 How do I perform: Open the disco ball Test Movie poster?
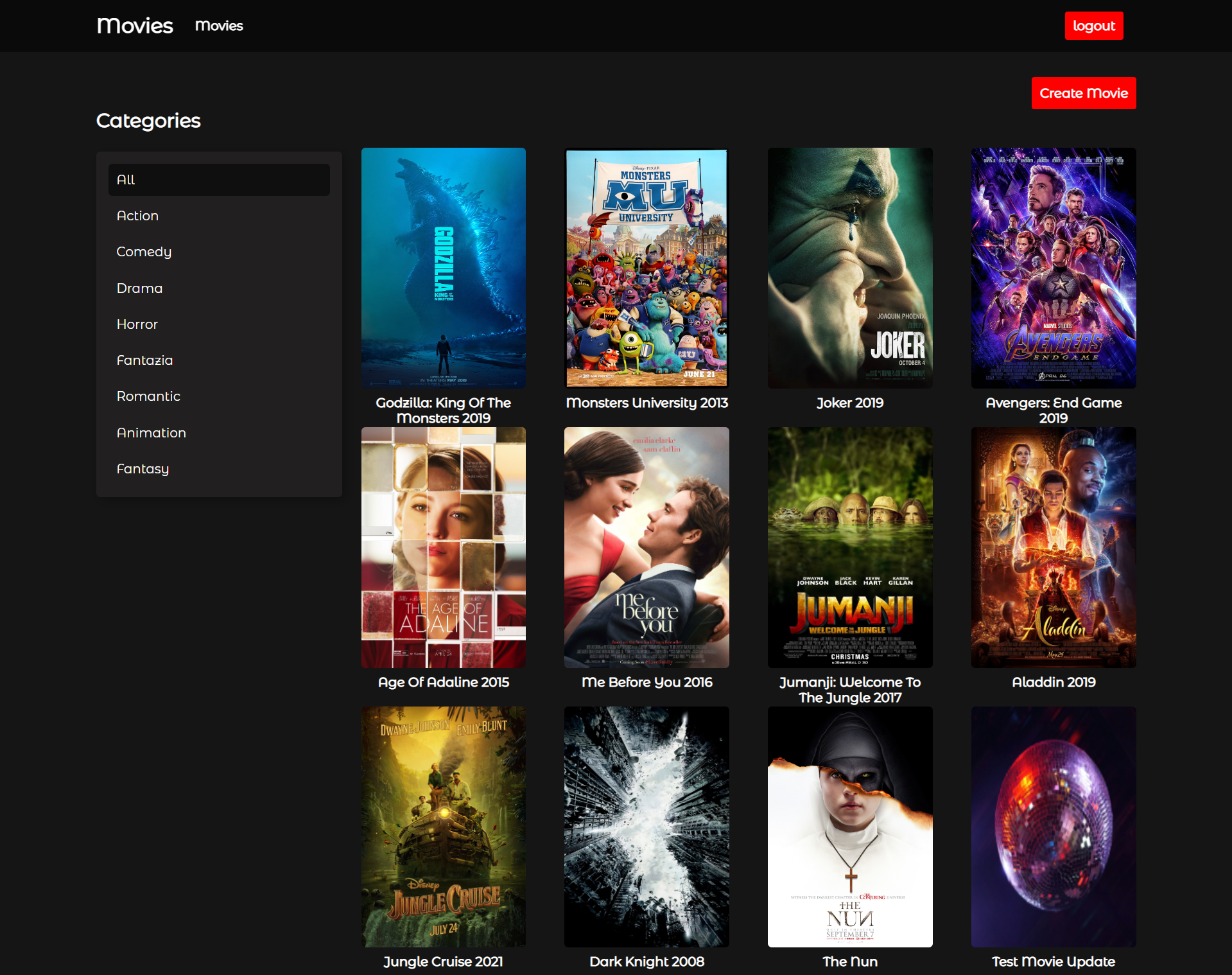pos(1054,827)
